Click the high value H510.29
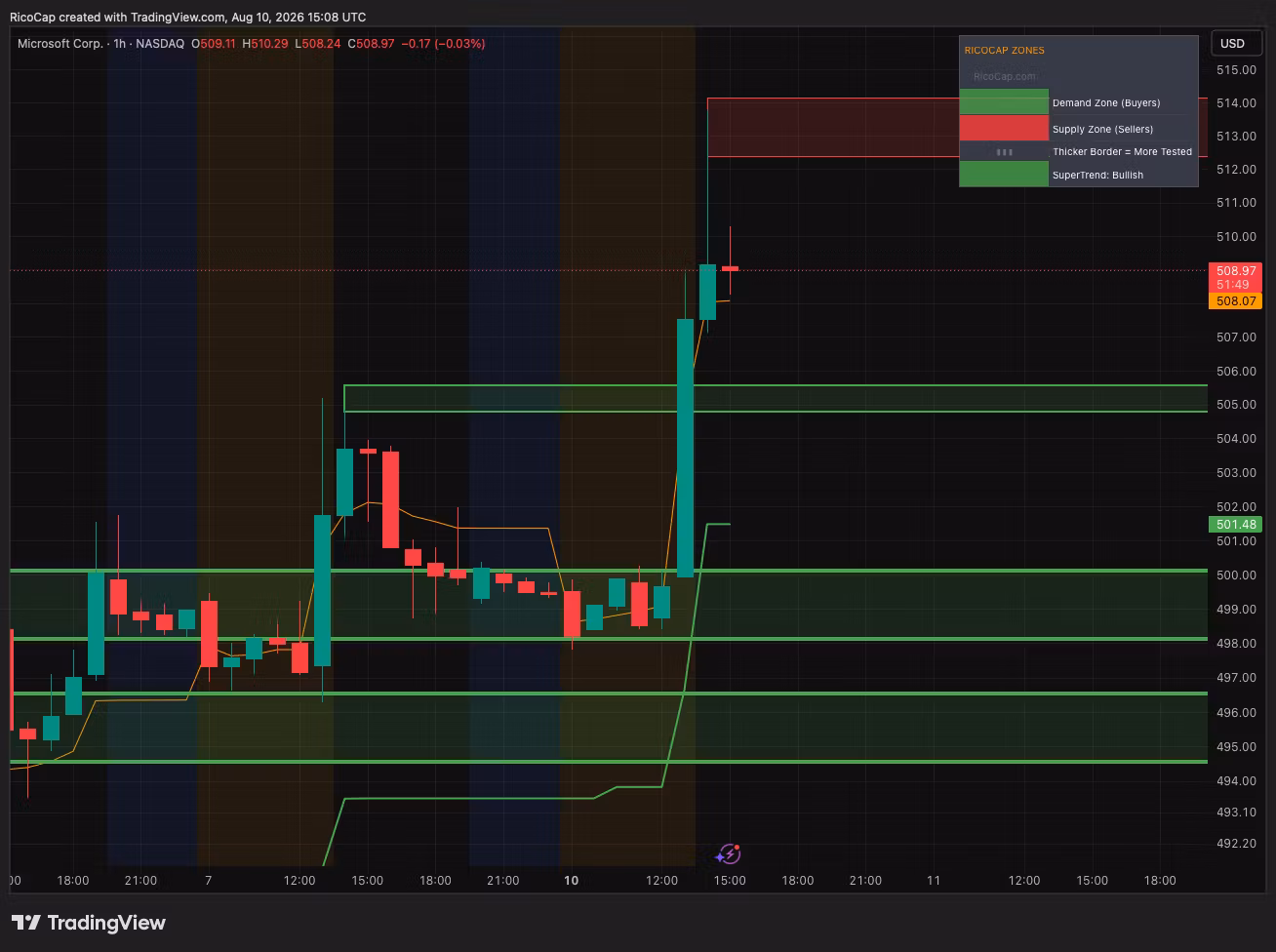 (x=265, y=44)
